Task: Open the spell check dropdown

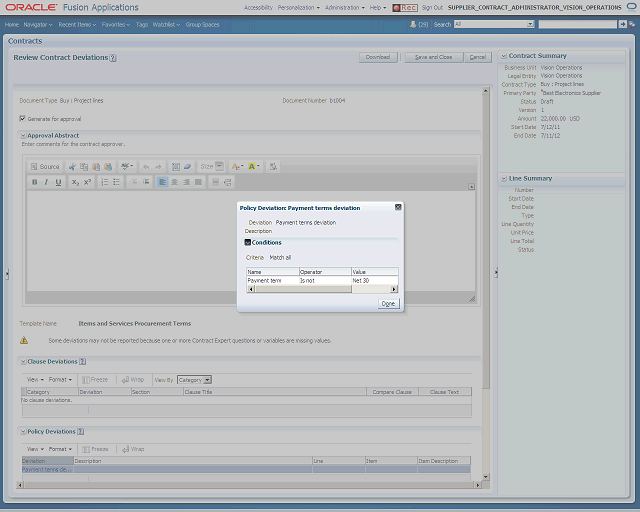Action: point(127,167)
